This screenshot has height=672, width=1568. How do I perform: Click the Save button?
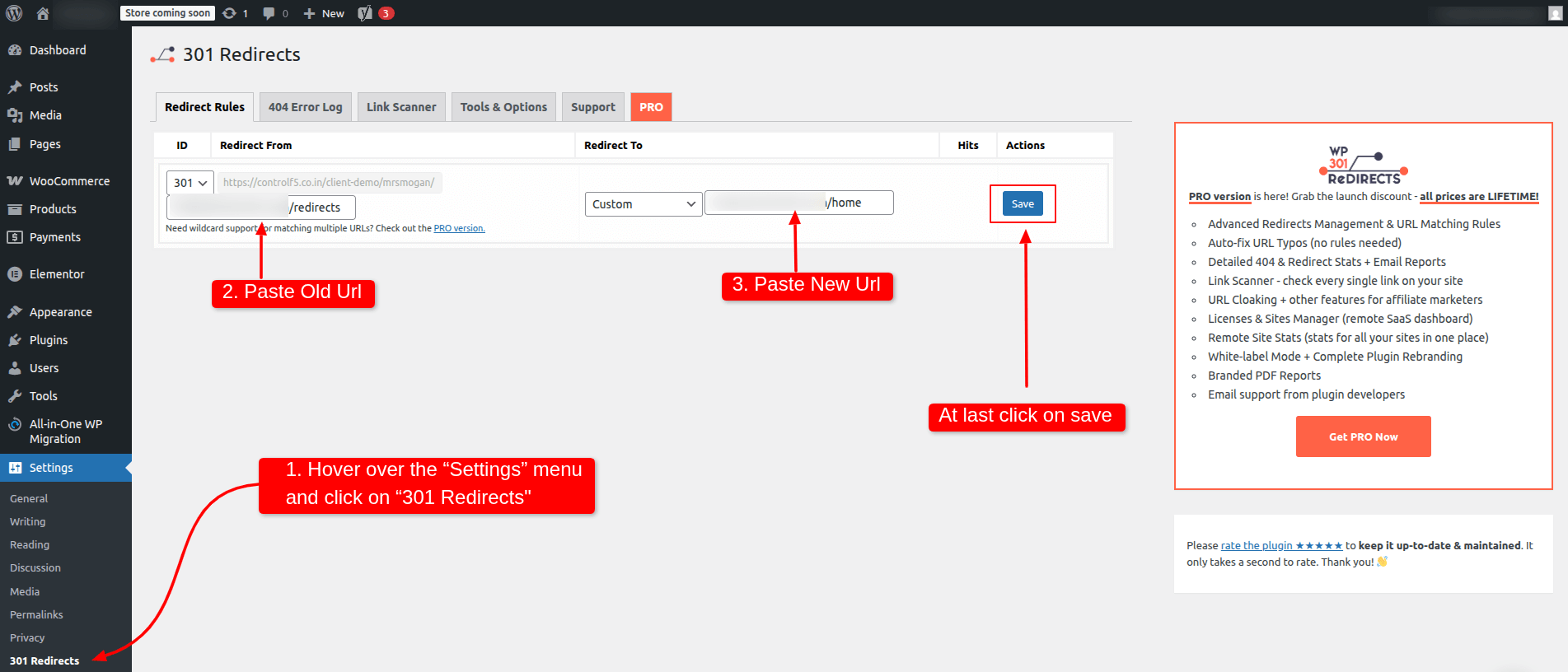(1023, 204)
